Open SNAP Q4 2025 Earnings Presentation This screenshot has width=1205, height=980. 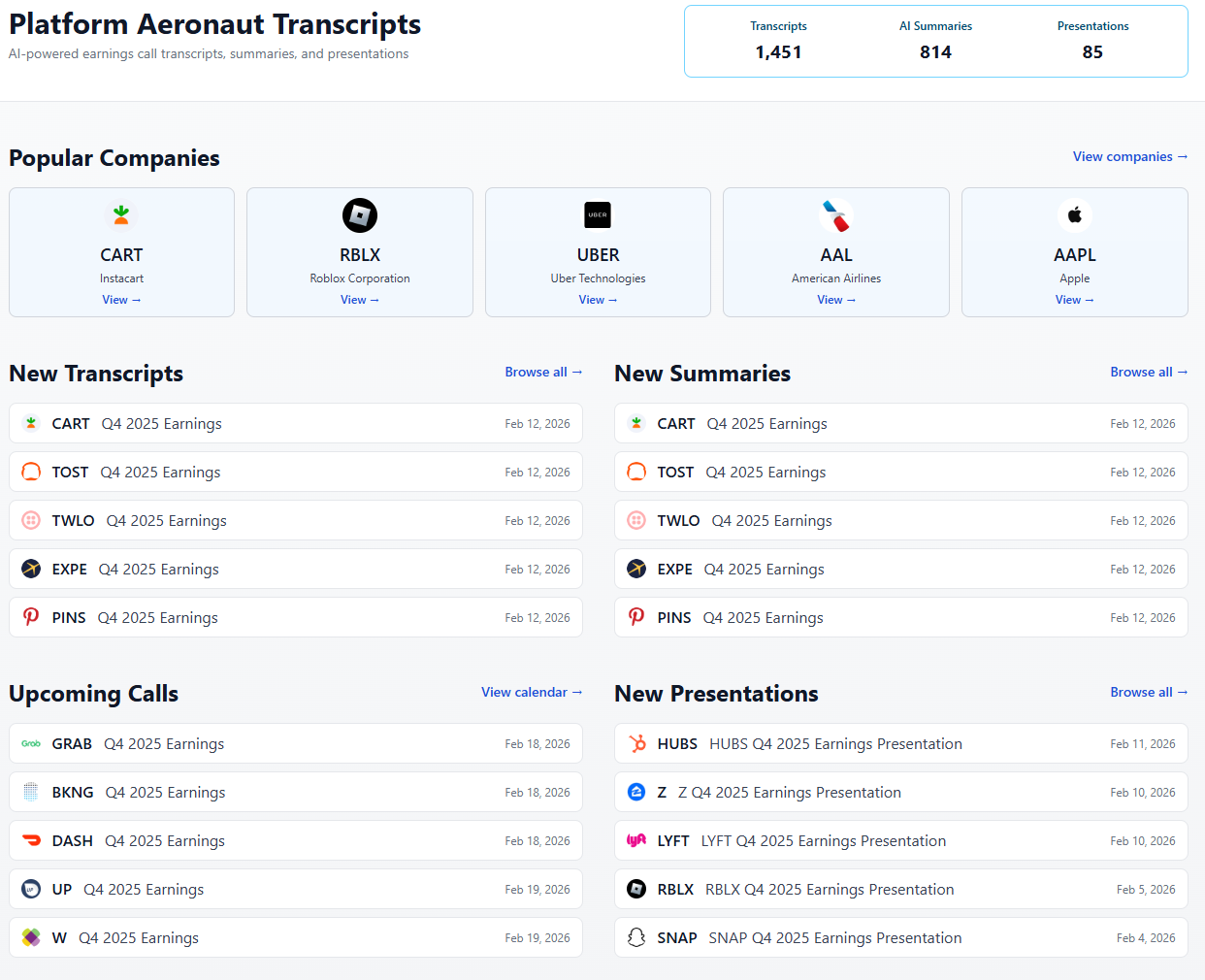coord(901,937)
